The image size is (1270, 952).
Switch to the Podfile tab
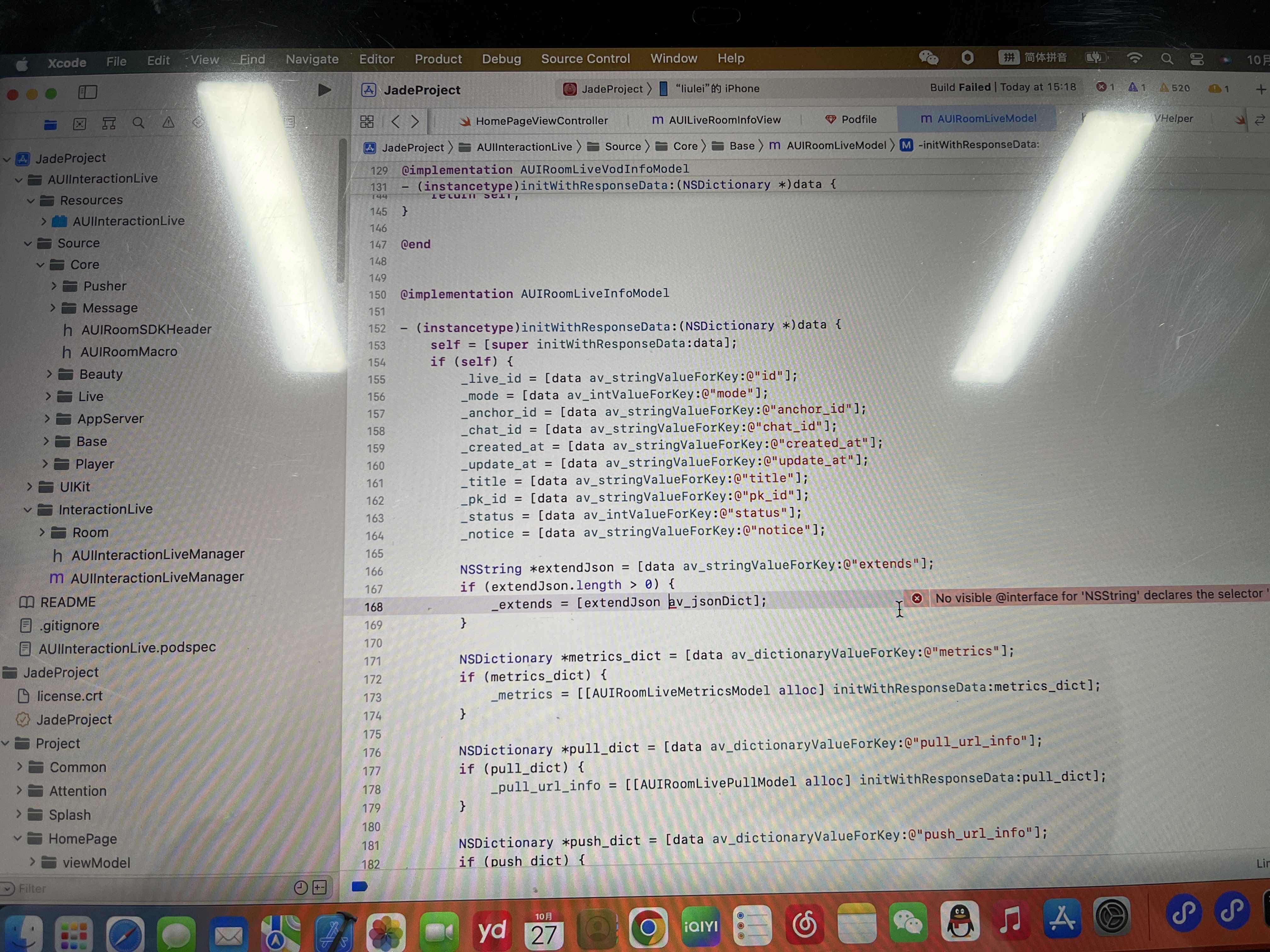[850, 119]
